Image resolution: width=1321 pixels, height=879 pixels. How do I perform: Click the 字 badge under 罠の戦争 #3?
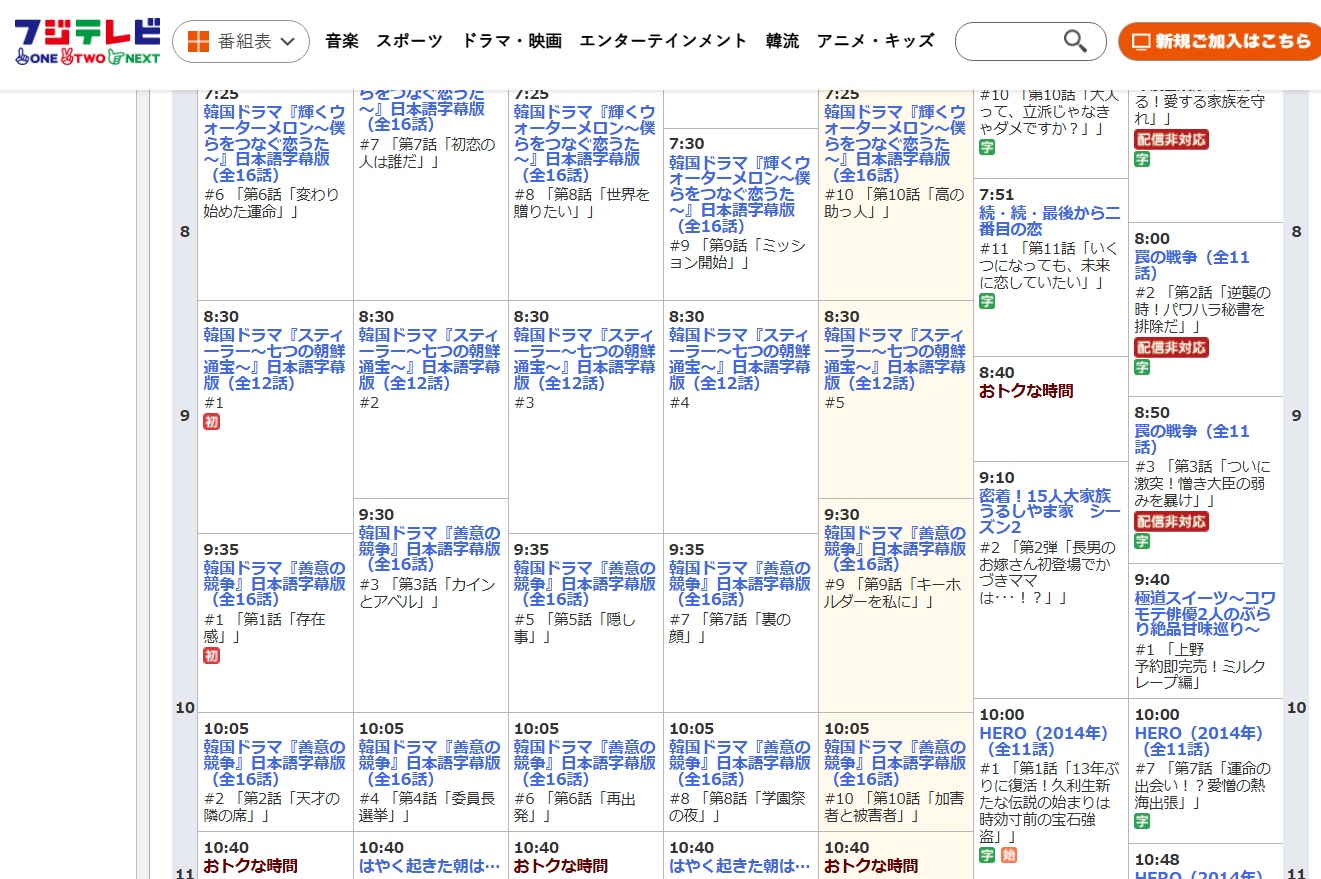(1142, 541)
